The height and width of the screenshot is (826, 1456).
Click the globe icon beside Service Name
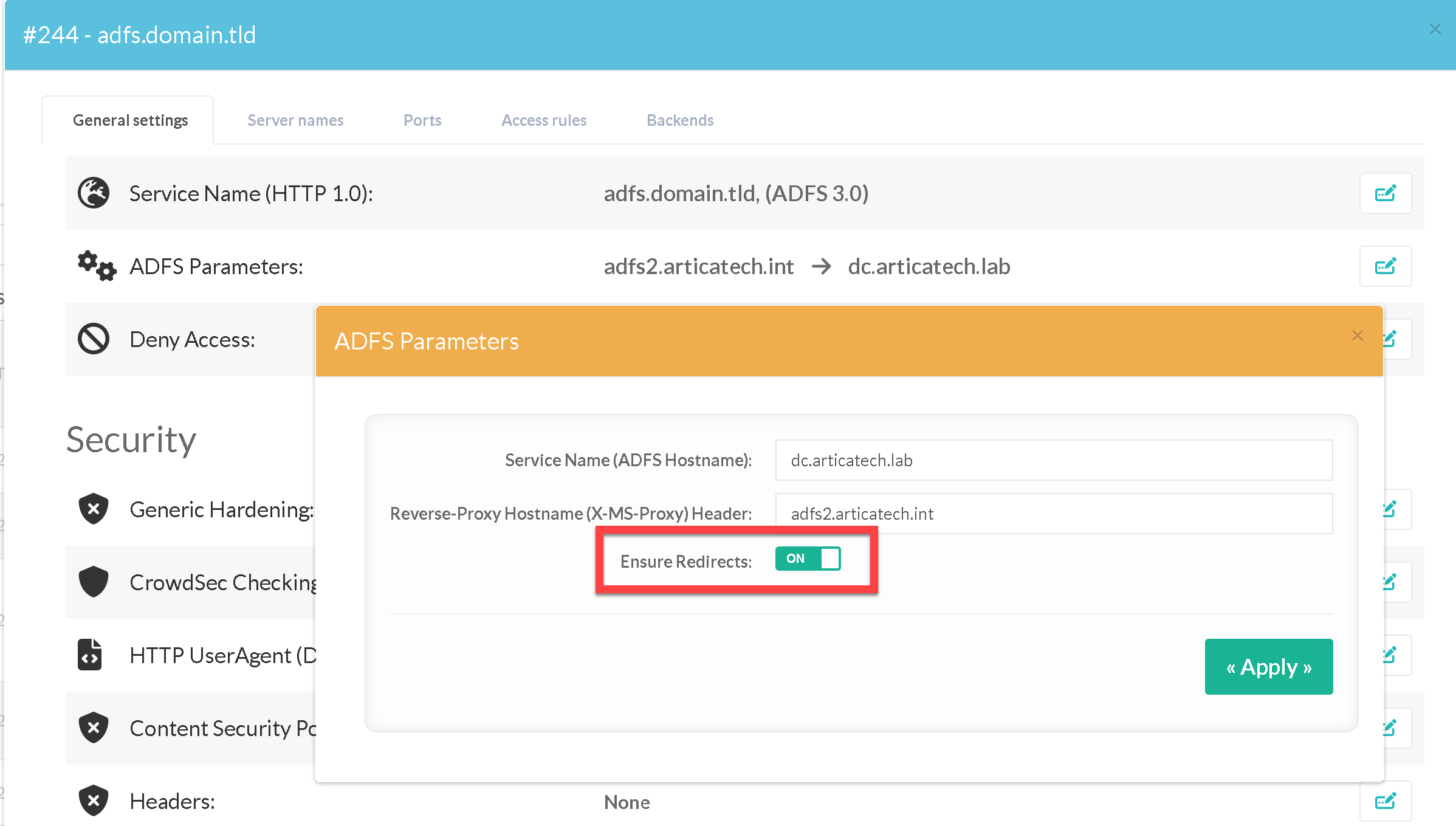coord(94,193)
